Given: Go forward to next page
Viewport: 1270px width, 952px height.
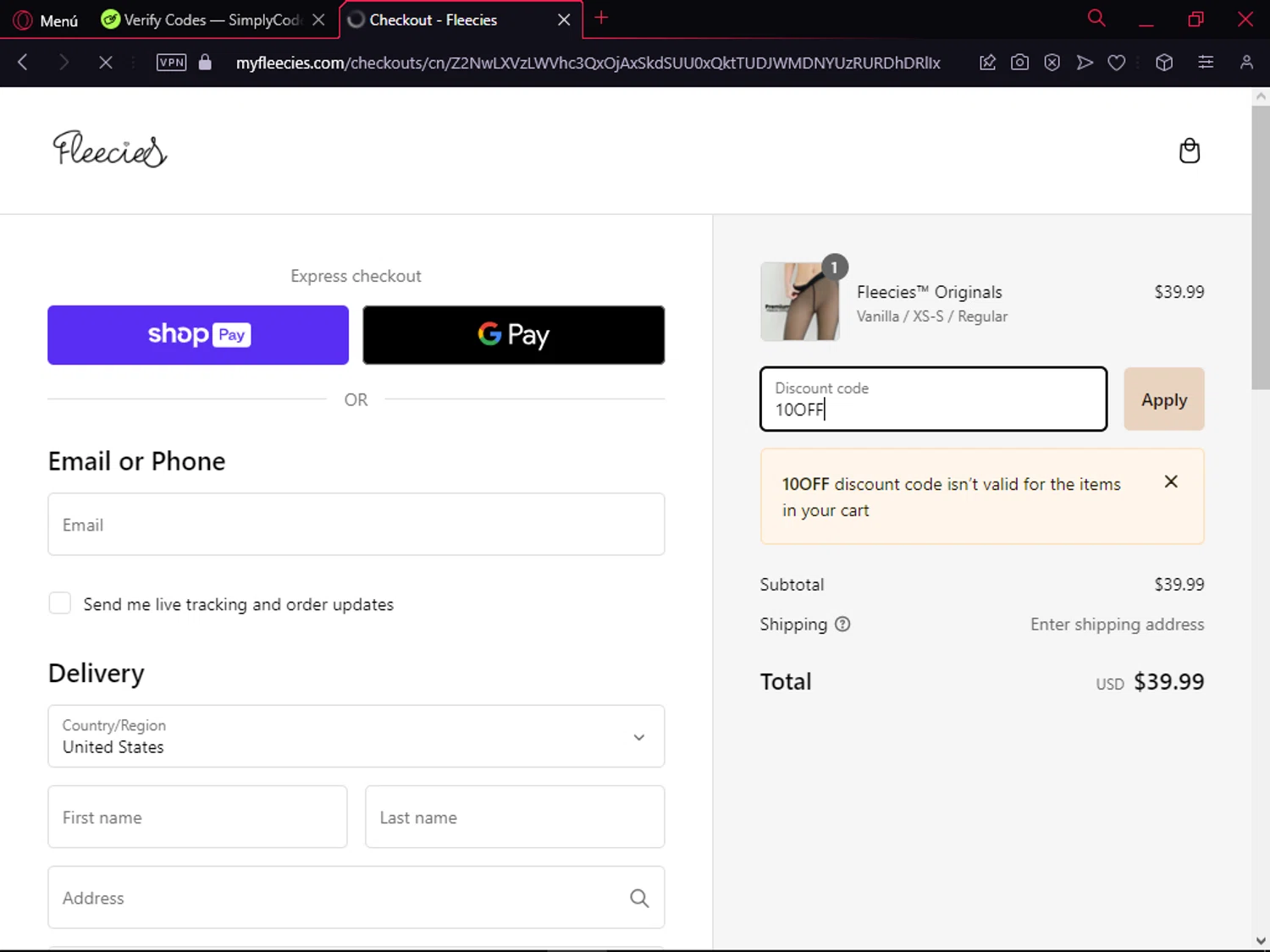Looking at the screenshot, I should (63, 62).
